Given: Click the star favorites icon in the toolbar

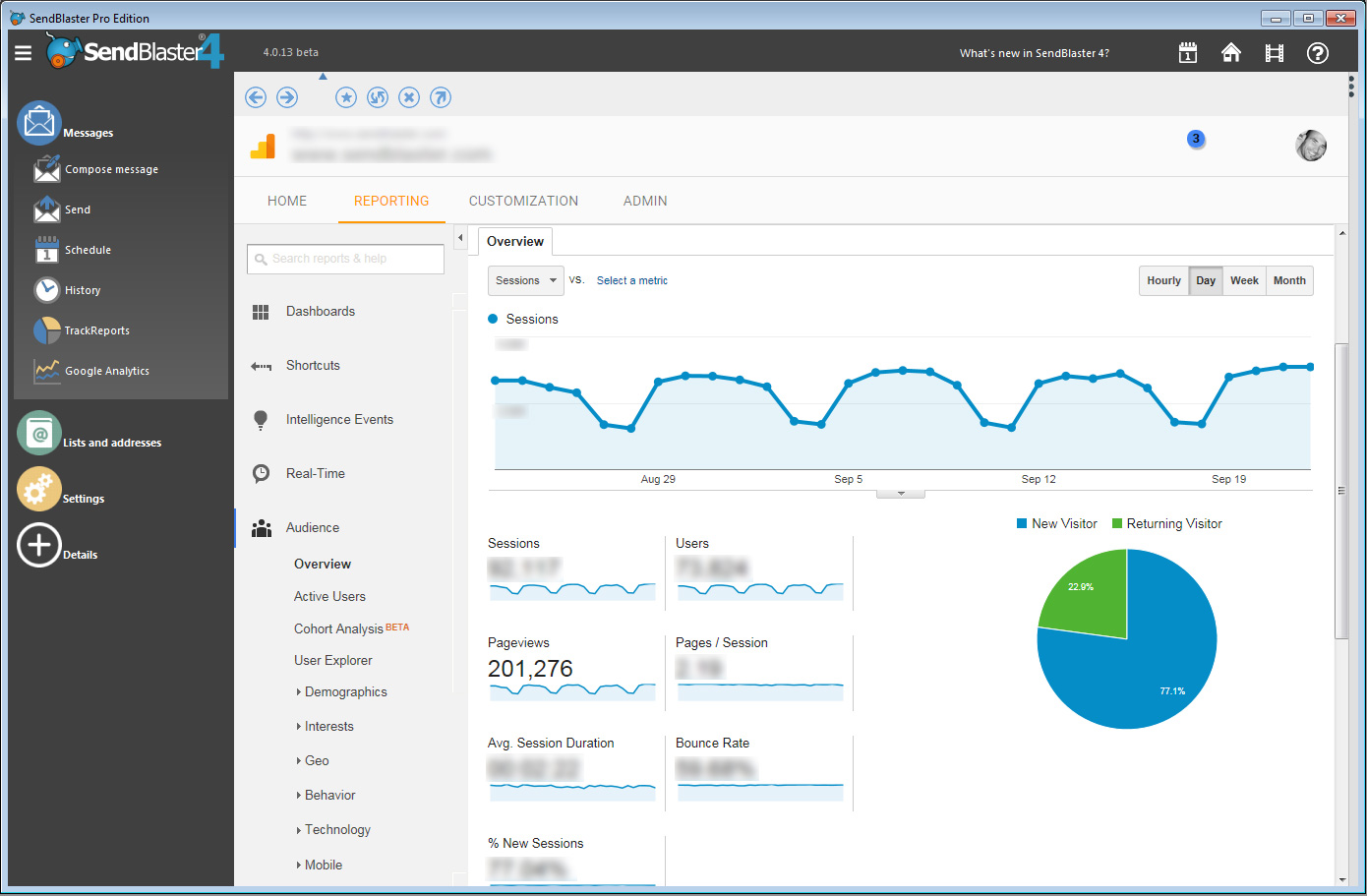Looking at the screenshot, I should tap(346, 97).
